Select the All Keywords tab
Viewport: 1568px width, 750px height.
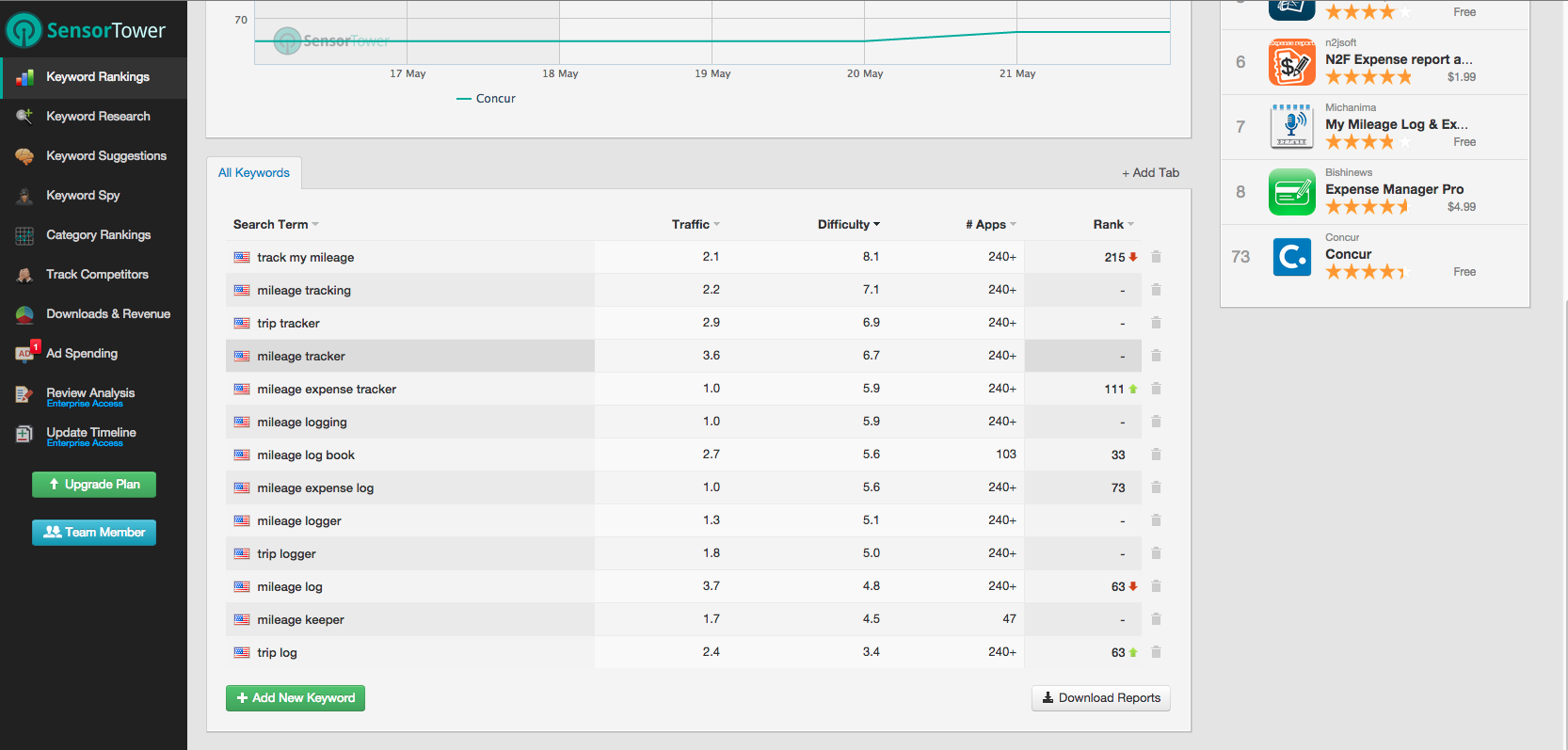tap(254, 173)
